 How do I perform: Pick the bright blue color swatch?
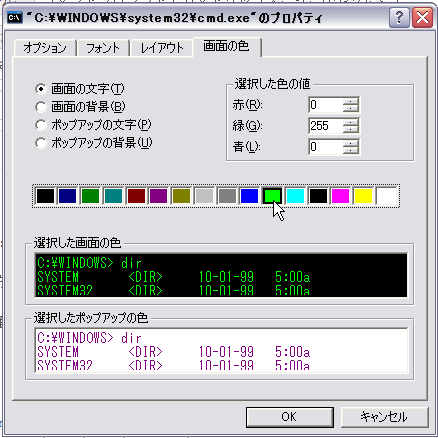pyautogui.click(x=250, y=196)
